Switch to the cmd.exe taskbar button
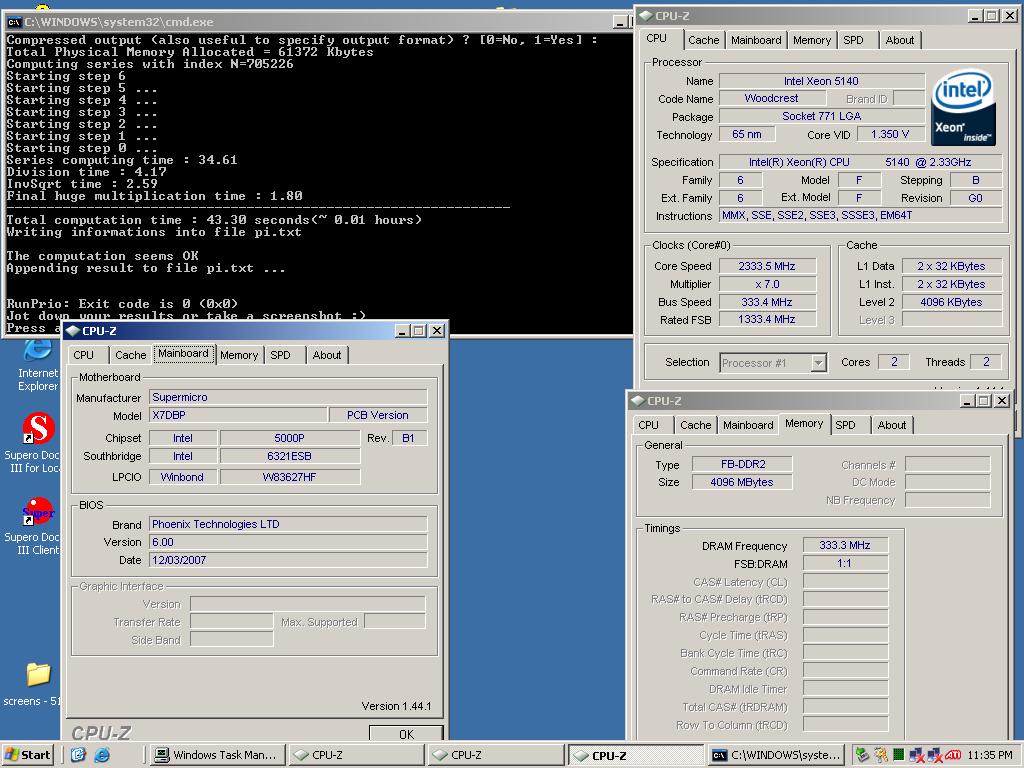1024x768 pixels. point(776,755)
